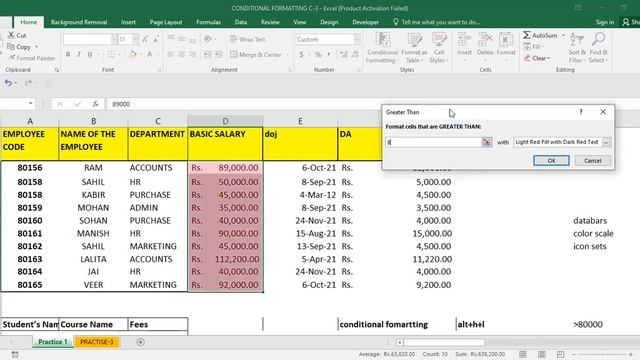The width and height of the screenshot is (640, 360).
Task: Open the Clipboard dialog launcher
Action: [x=57, y=70]
